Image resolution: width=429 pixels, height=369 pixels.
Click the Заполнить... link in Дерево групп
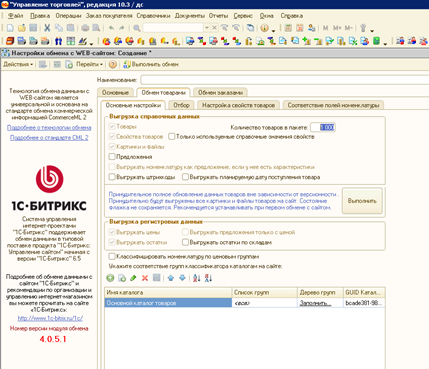point(315,303)
